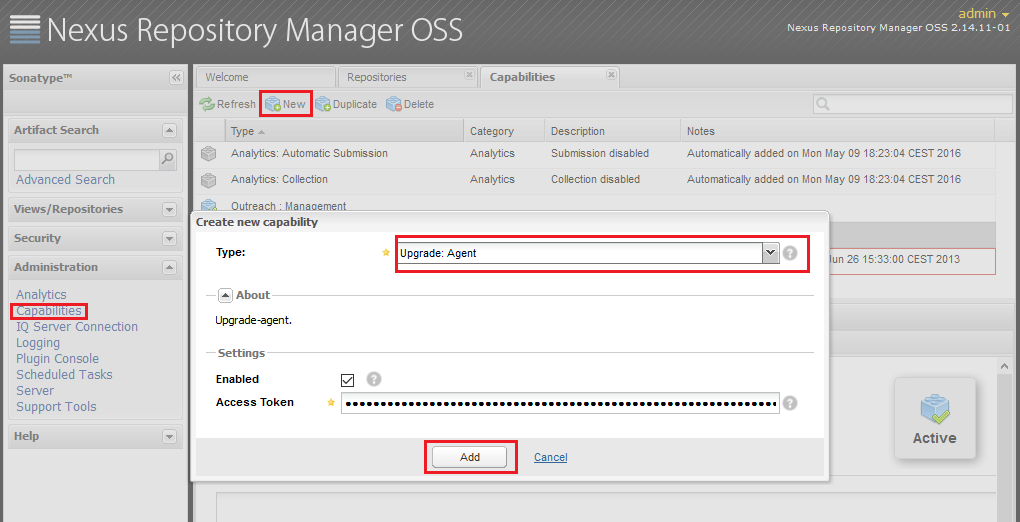Click the New capability icon
This screenshot has width=1020, height=522.
272,104
